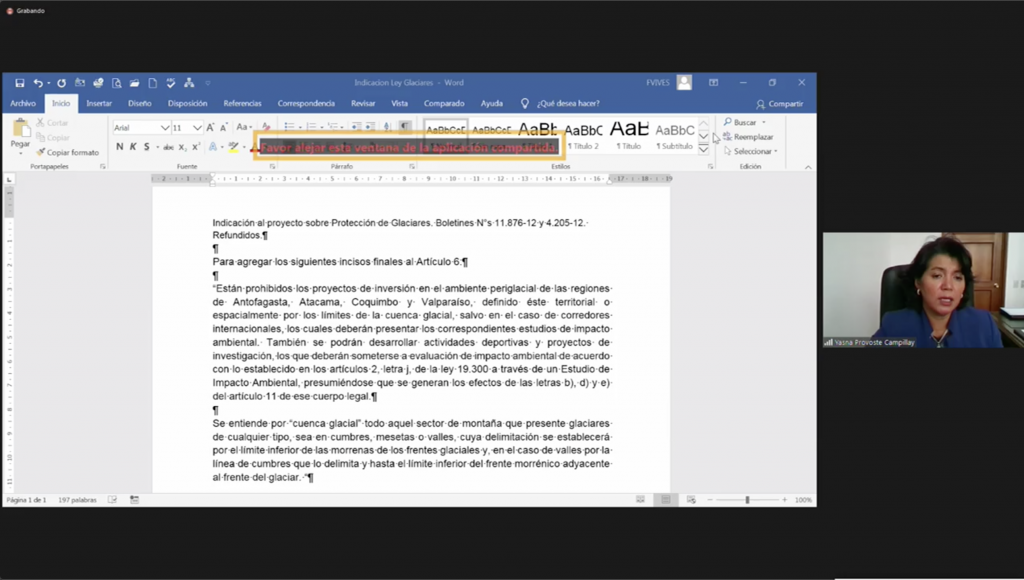Click the multilevel list icon
The image size is (1024, 580).
click(332, 126)
